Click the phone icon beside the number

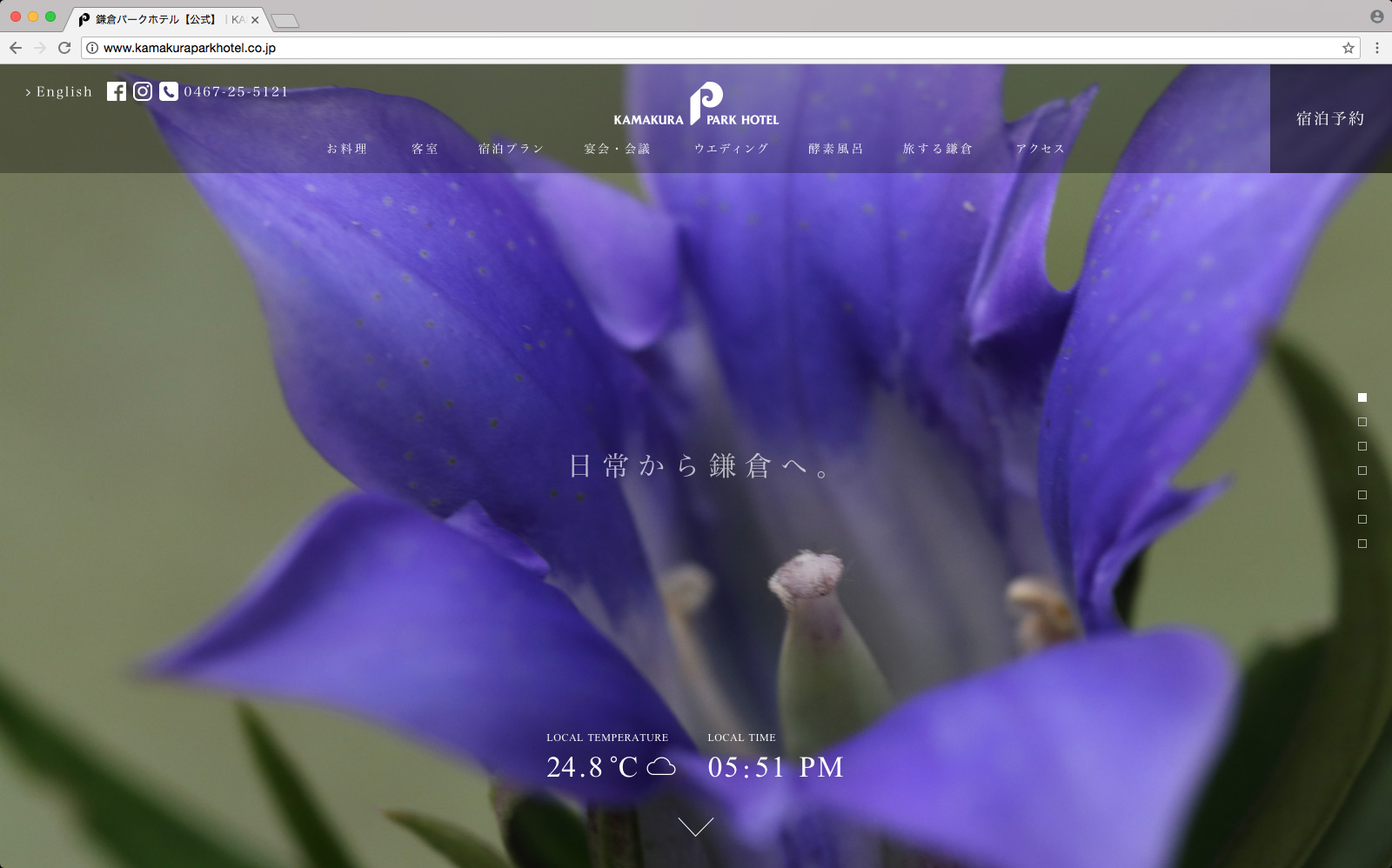[x=169, y=91]
